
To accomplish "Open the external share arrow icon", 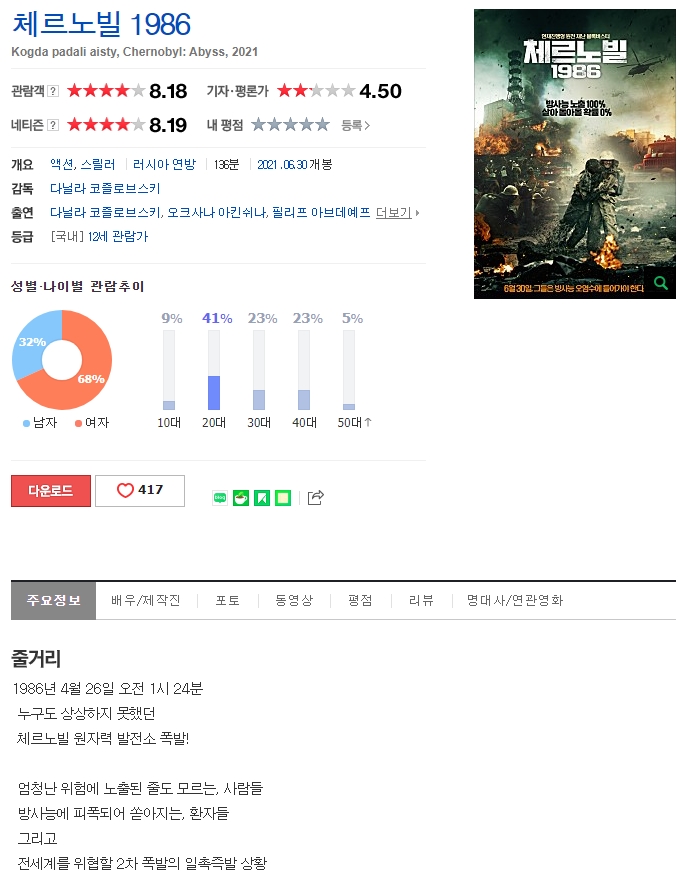I will pos(316,497).
